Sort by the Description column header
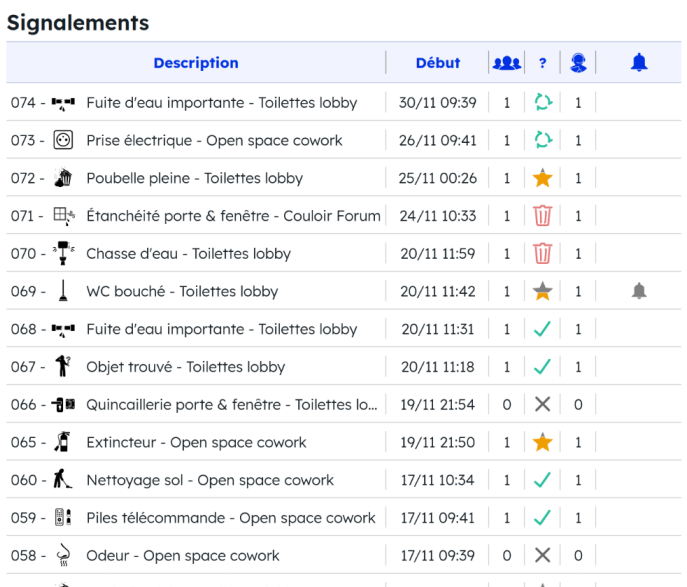This screenshot has width=687, height=587. (196, 63)
